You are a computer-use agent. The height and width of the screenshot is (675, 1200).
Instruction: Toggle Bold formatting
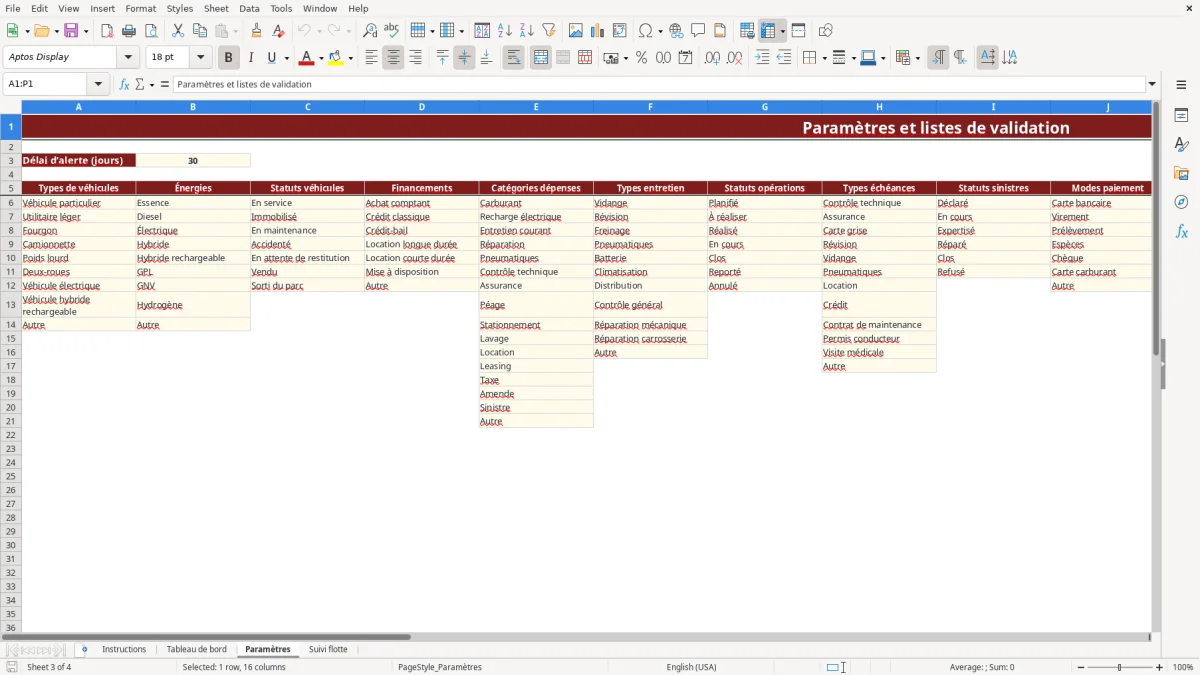(x=229, y=58)
